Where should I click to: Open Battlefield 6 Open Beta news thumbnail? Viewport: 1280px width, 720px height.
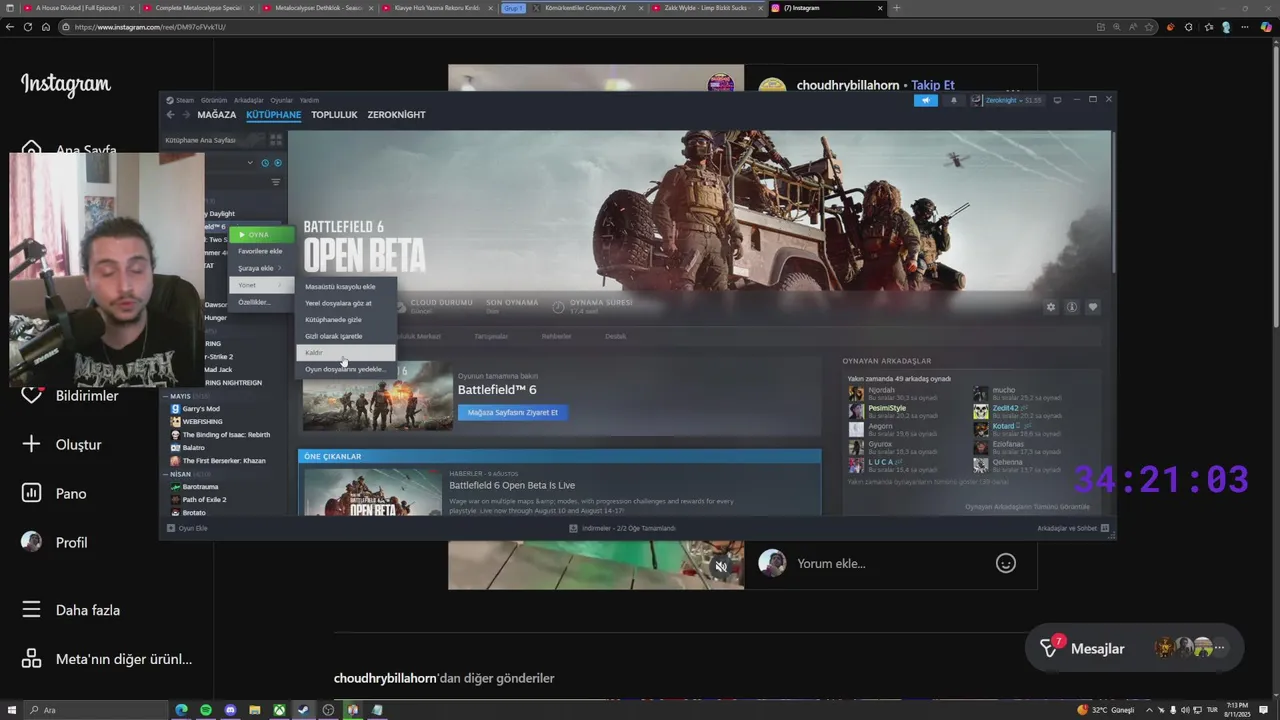(373, 492)
